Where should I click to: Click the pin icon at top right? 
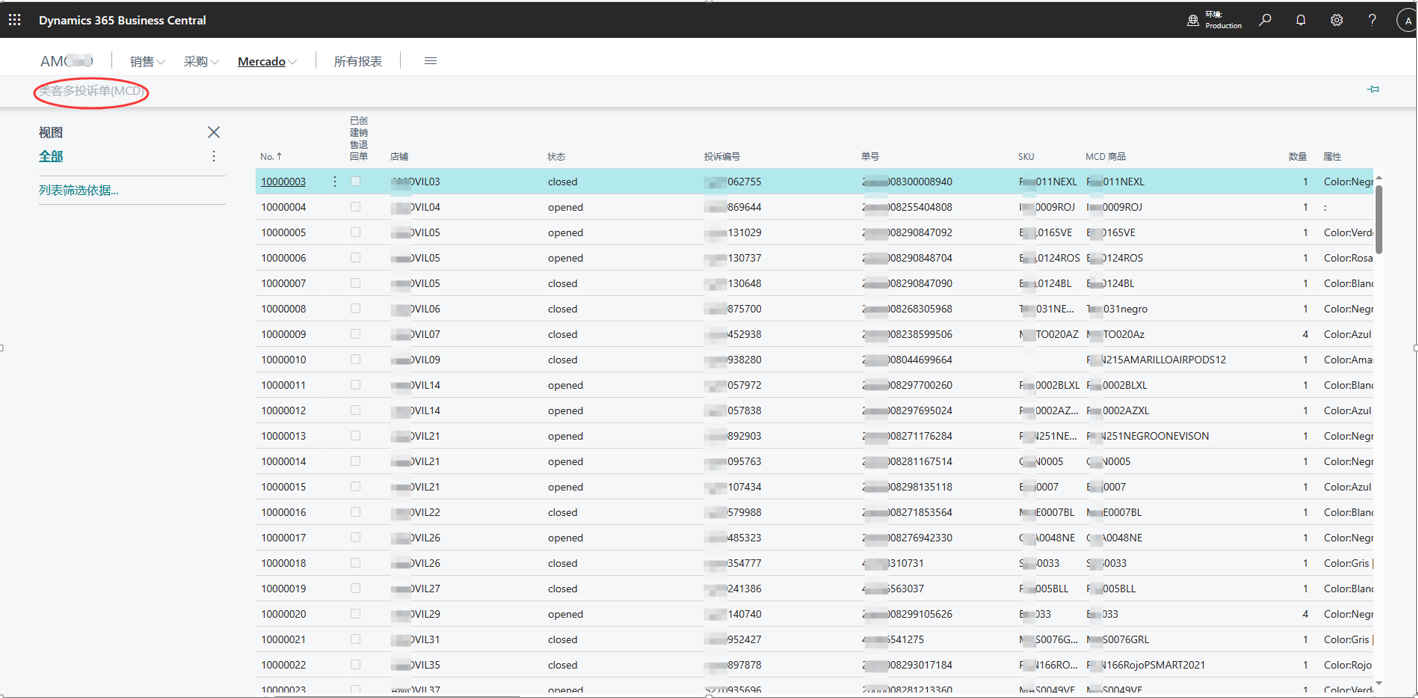[1373, 90]
